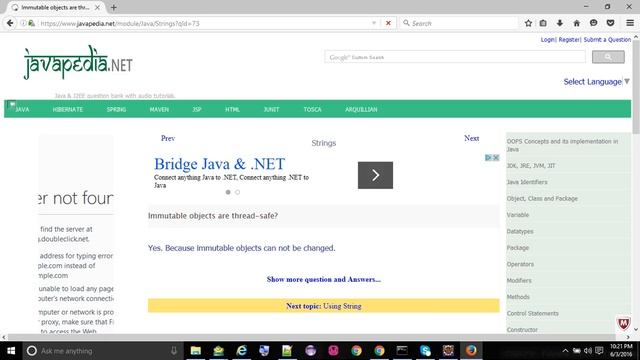Open the TOSCA menu item

pos(312,109)
